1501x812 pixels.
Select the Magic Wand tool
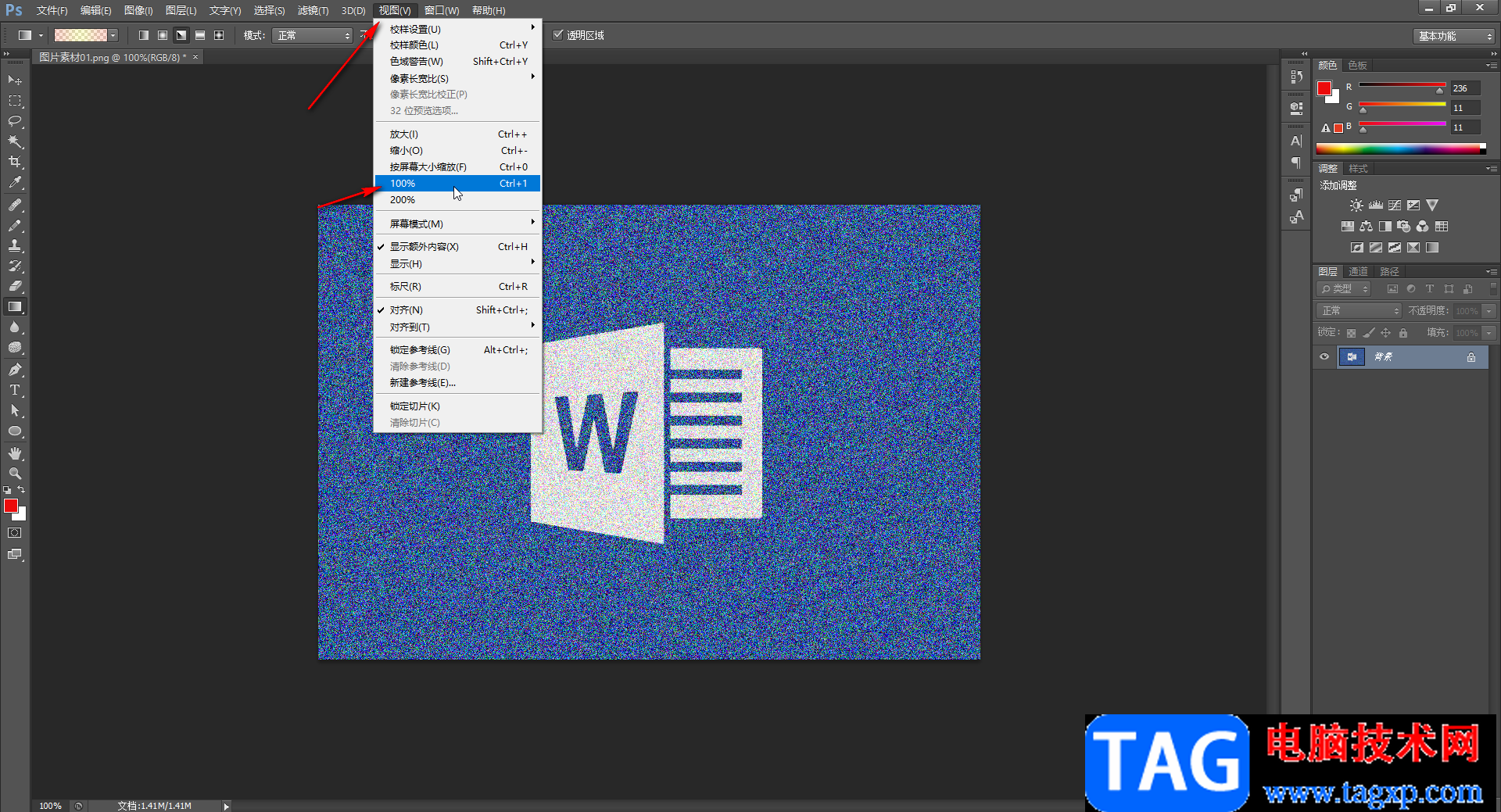(x=15, y=141)
